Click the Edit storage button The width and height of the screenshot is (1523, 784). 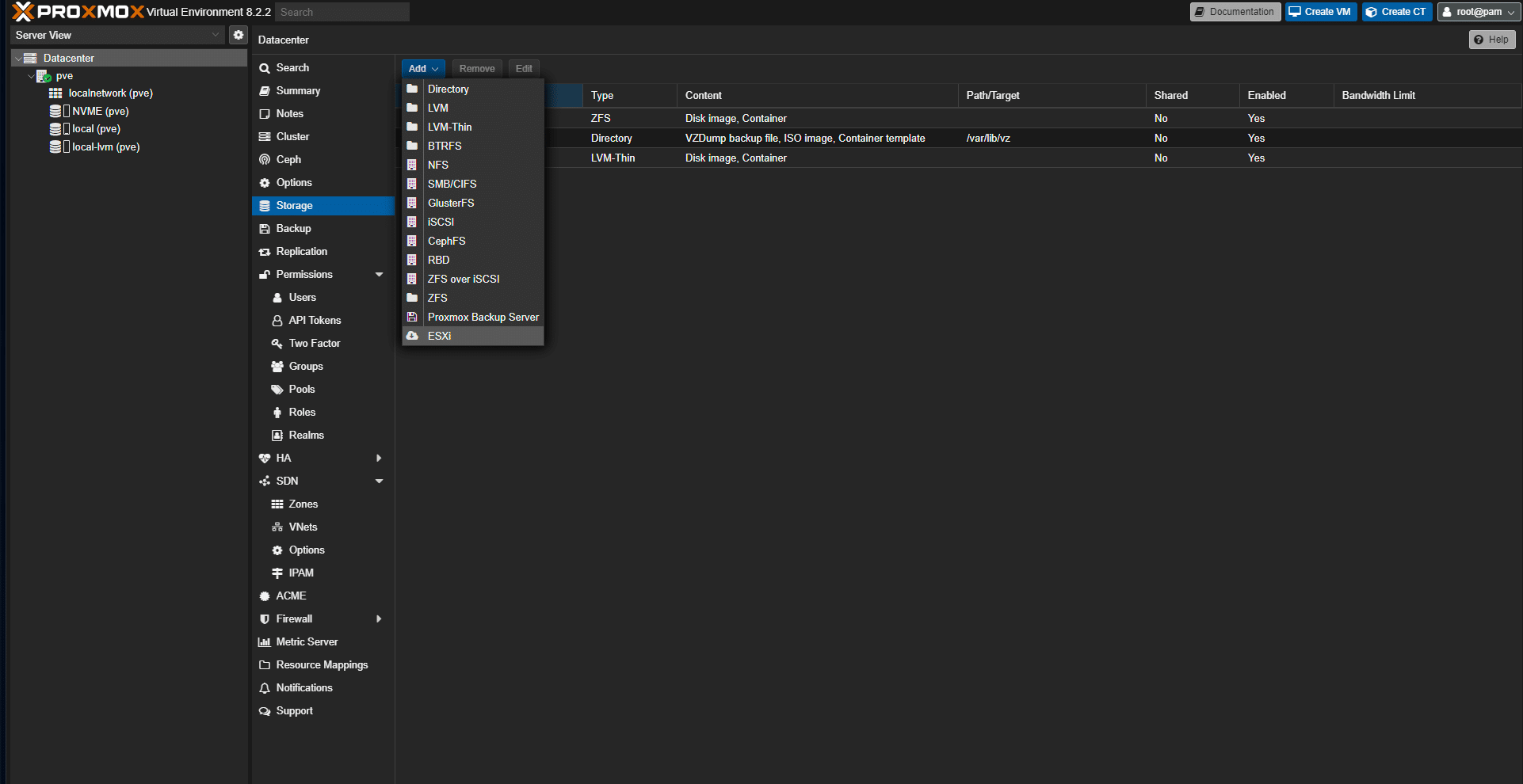524,69
